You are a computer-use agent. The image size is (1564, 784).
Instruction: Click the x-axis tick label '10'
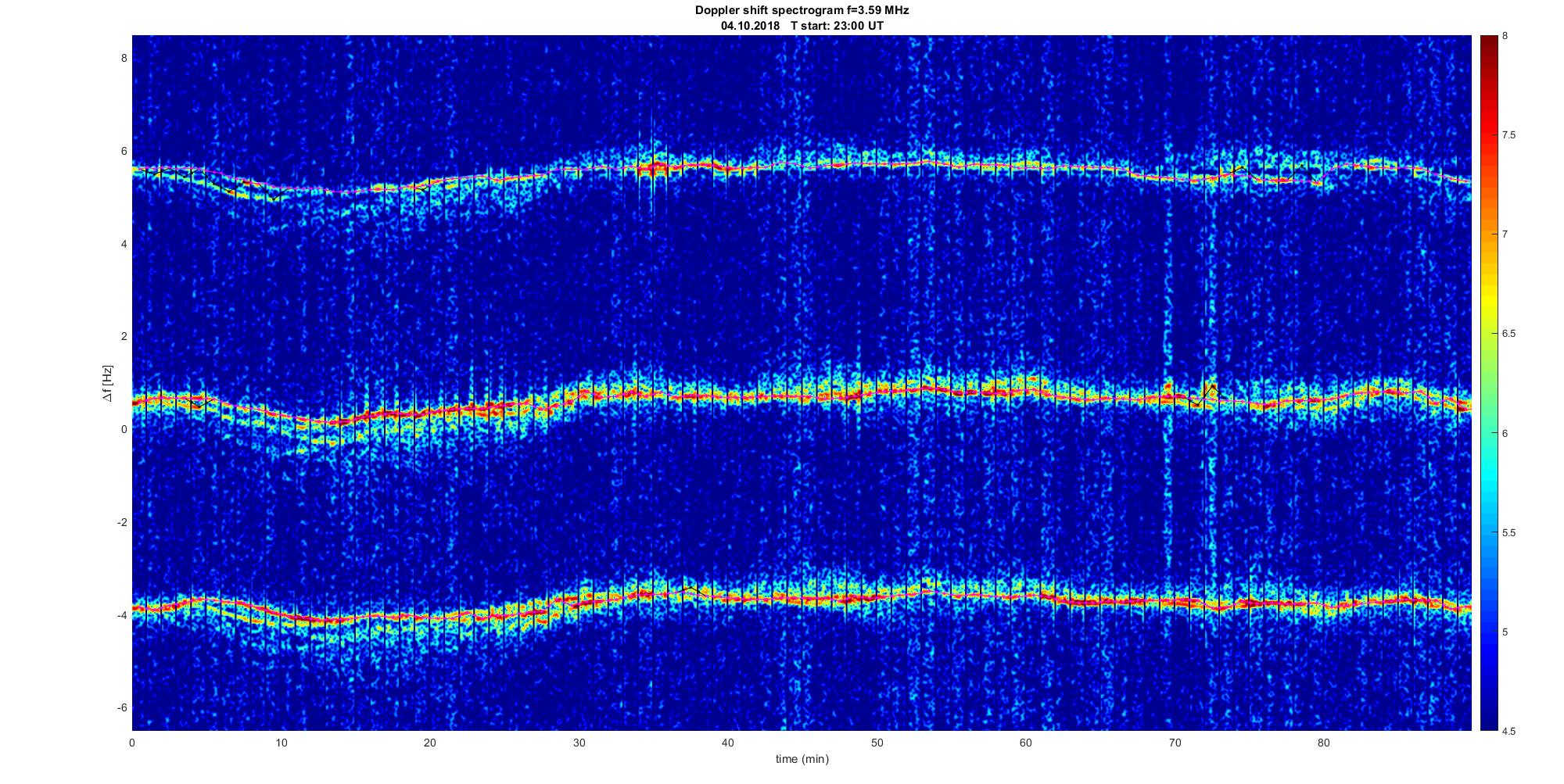click(282, 743)
